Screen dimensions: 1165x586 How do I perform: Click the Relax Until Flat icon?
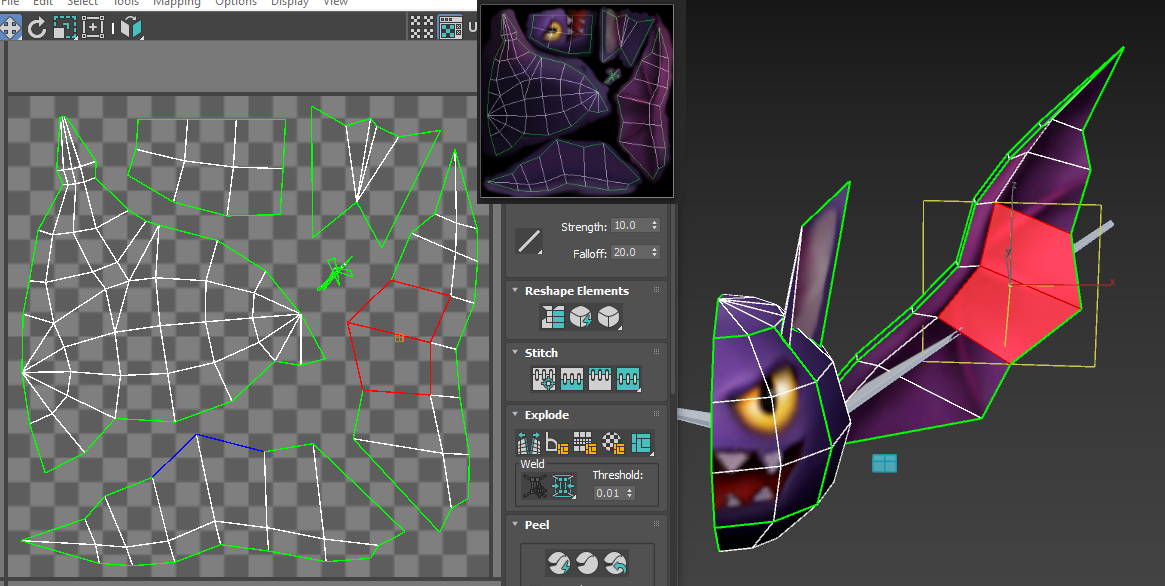coord(581,317)
